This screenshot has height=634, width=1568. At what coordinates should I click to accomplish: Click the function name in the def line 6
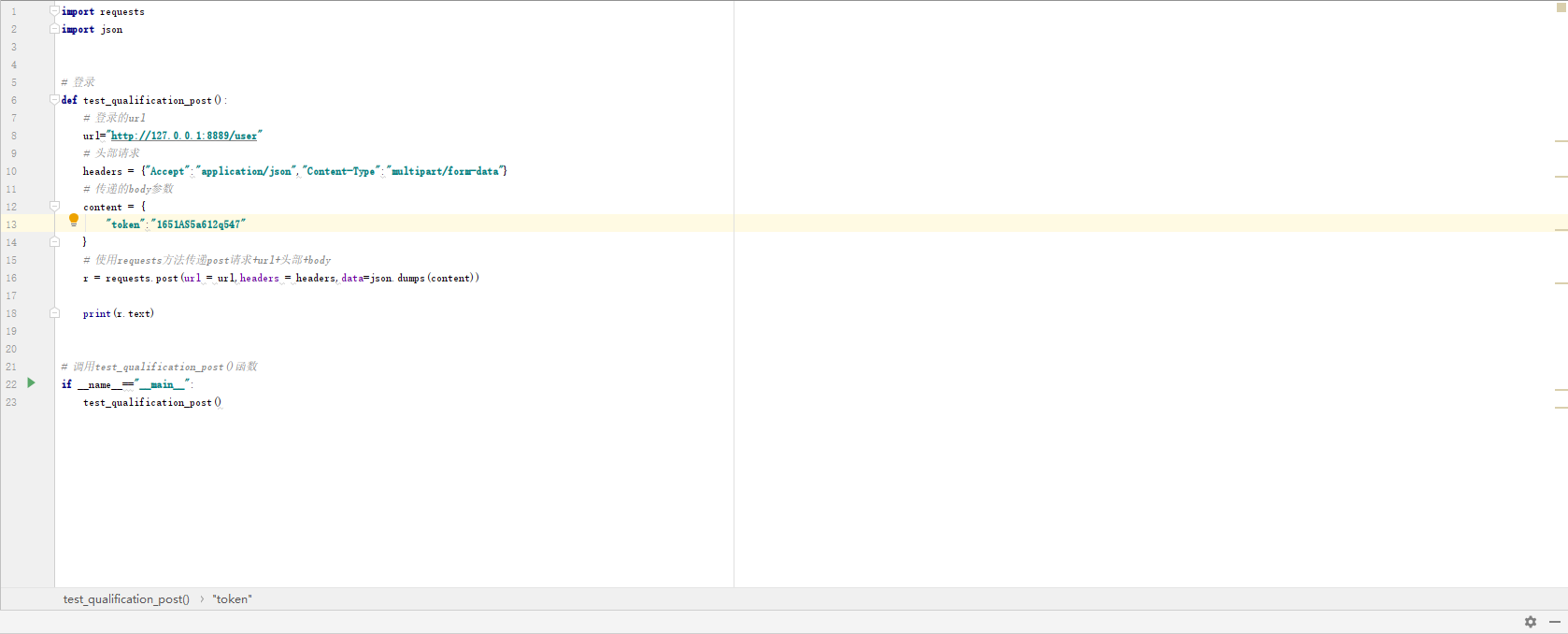coord(148,100)
